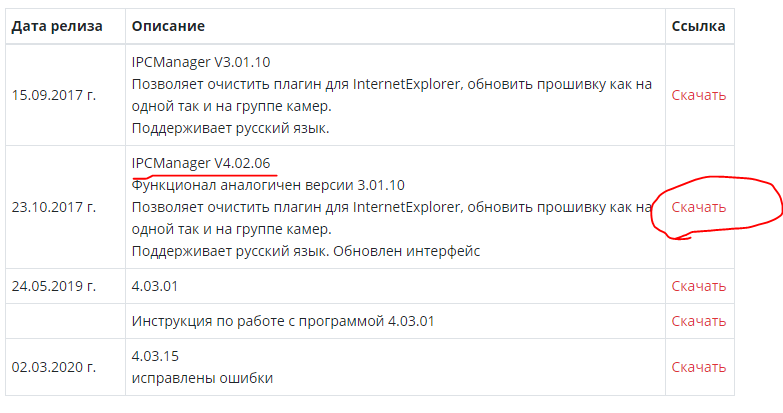
Task: Click the red-circled Скачать link for V4.02.06
Action: coord(698,207)
